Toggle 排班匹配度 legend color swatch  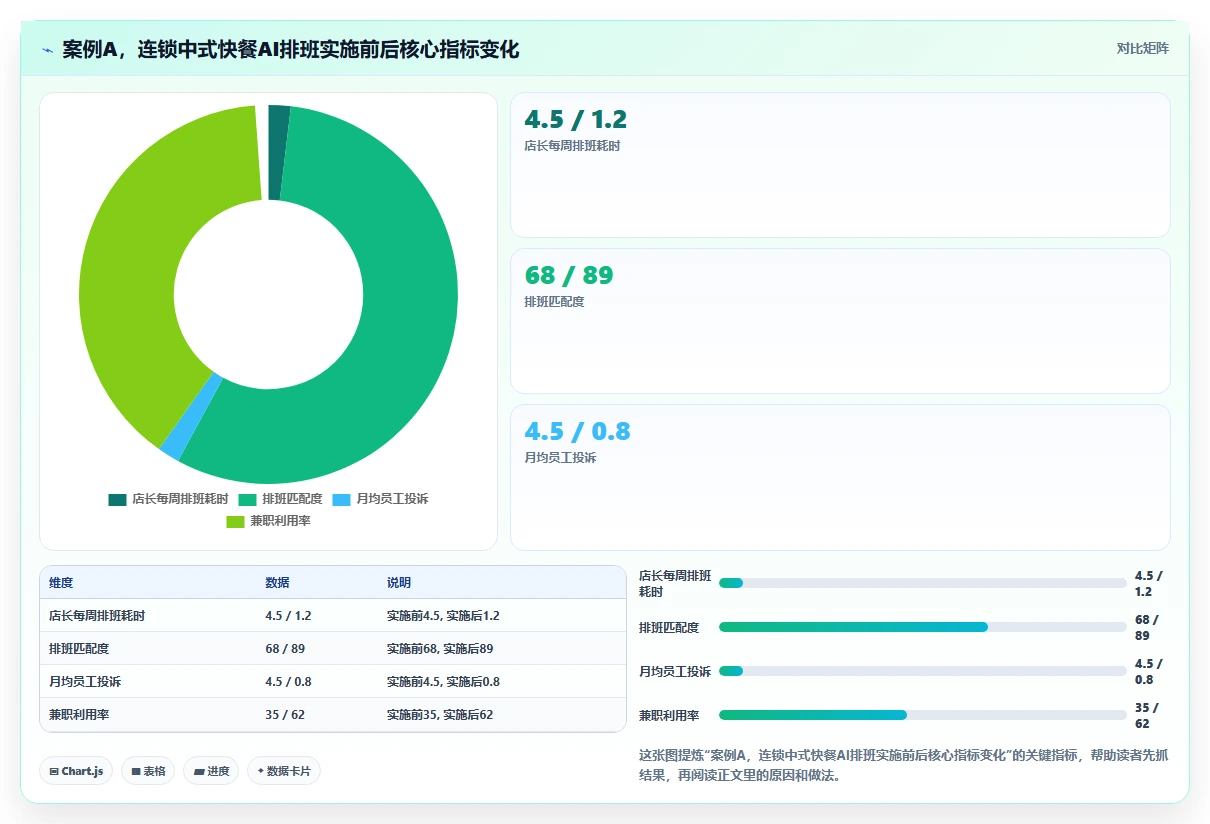tap(247, 499)
